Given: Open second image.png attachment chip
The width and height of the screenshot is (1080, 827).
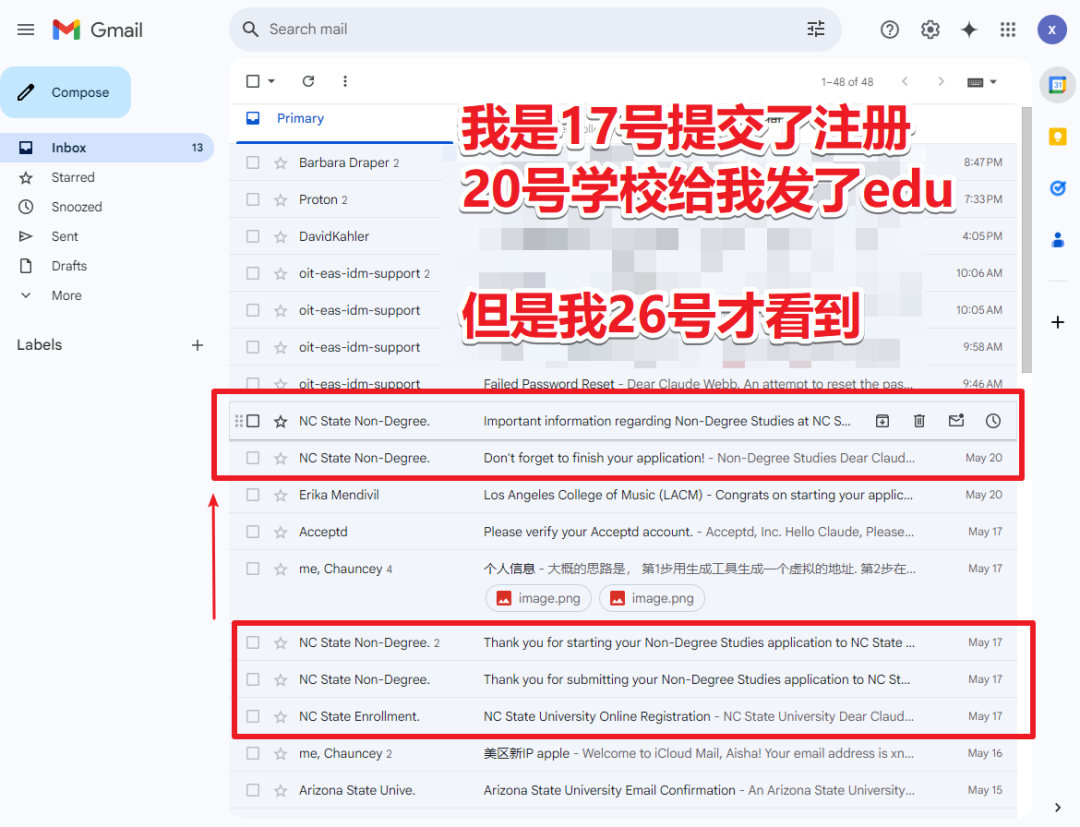Looking at the screenshot, I should coord(652,598).
